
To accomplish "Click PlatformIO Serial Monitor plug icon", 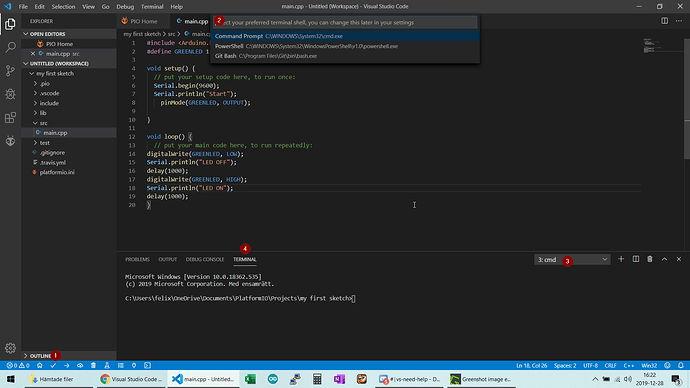I will 134,366.
